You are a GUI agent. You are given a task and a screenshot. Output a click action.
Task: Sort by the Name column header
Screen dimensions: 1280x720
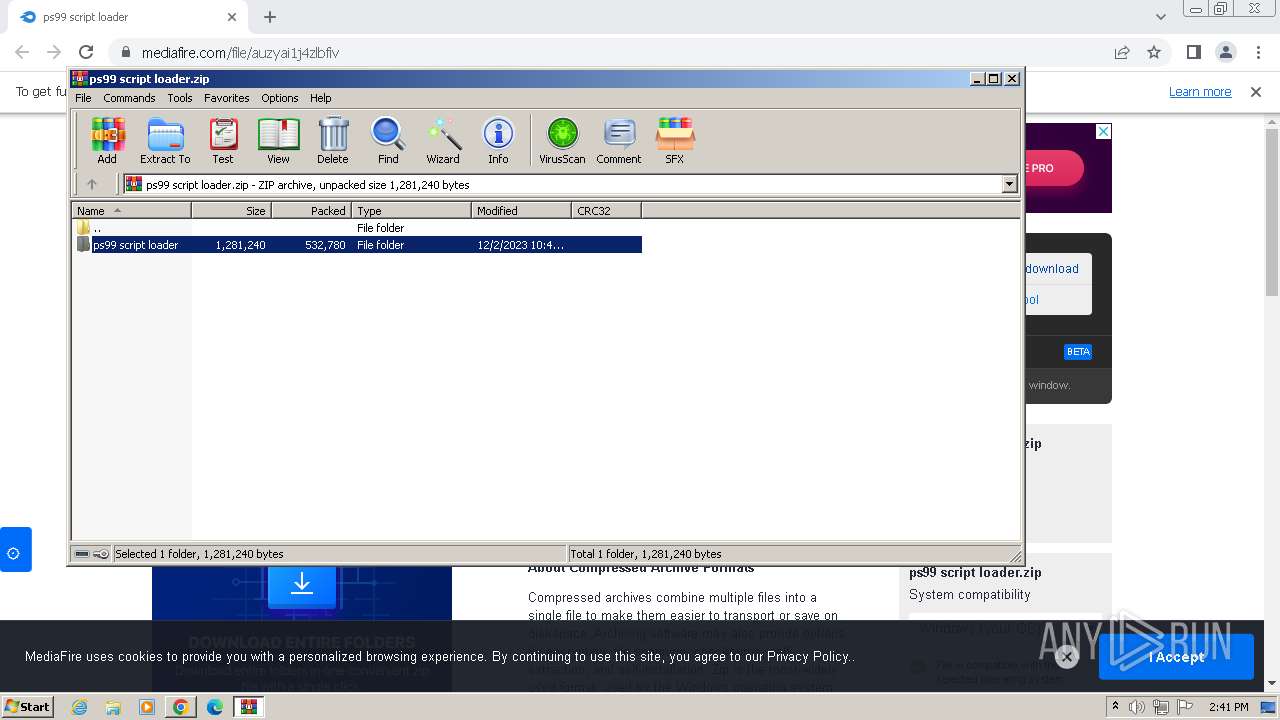click(x=131, y=210)
